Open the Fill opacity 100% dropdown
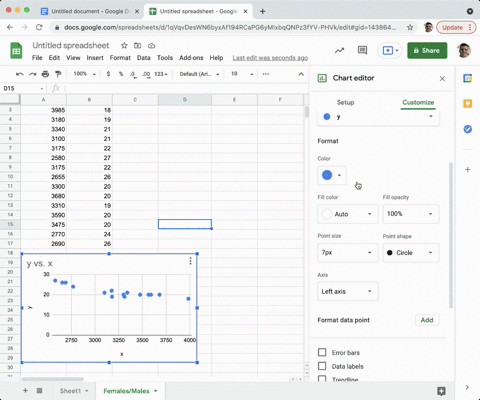This screenshot has width=480, height=400. [411, 214]
